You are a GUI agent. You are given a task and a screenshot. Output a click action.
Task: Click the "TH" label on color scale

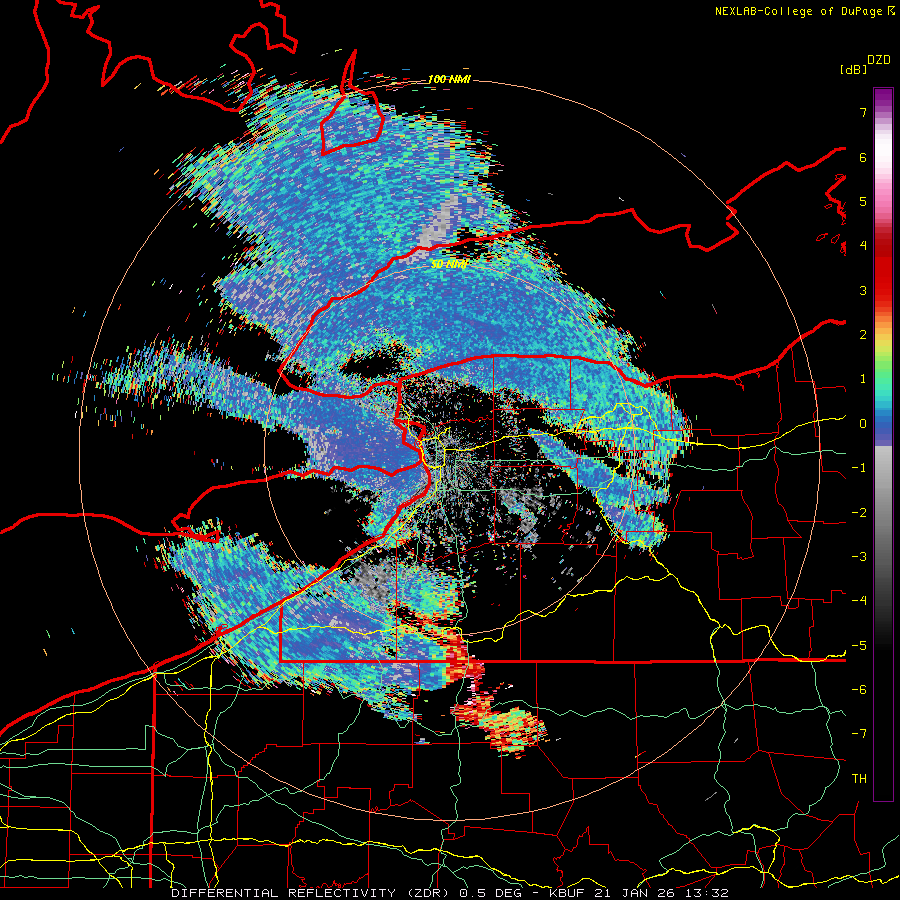click(x=859, y=779)
